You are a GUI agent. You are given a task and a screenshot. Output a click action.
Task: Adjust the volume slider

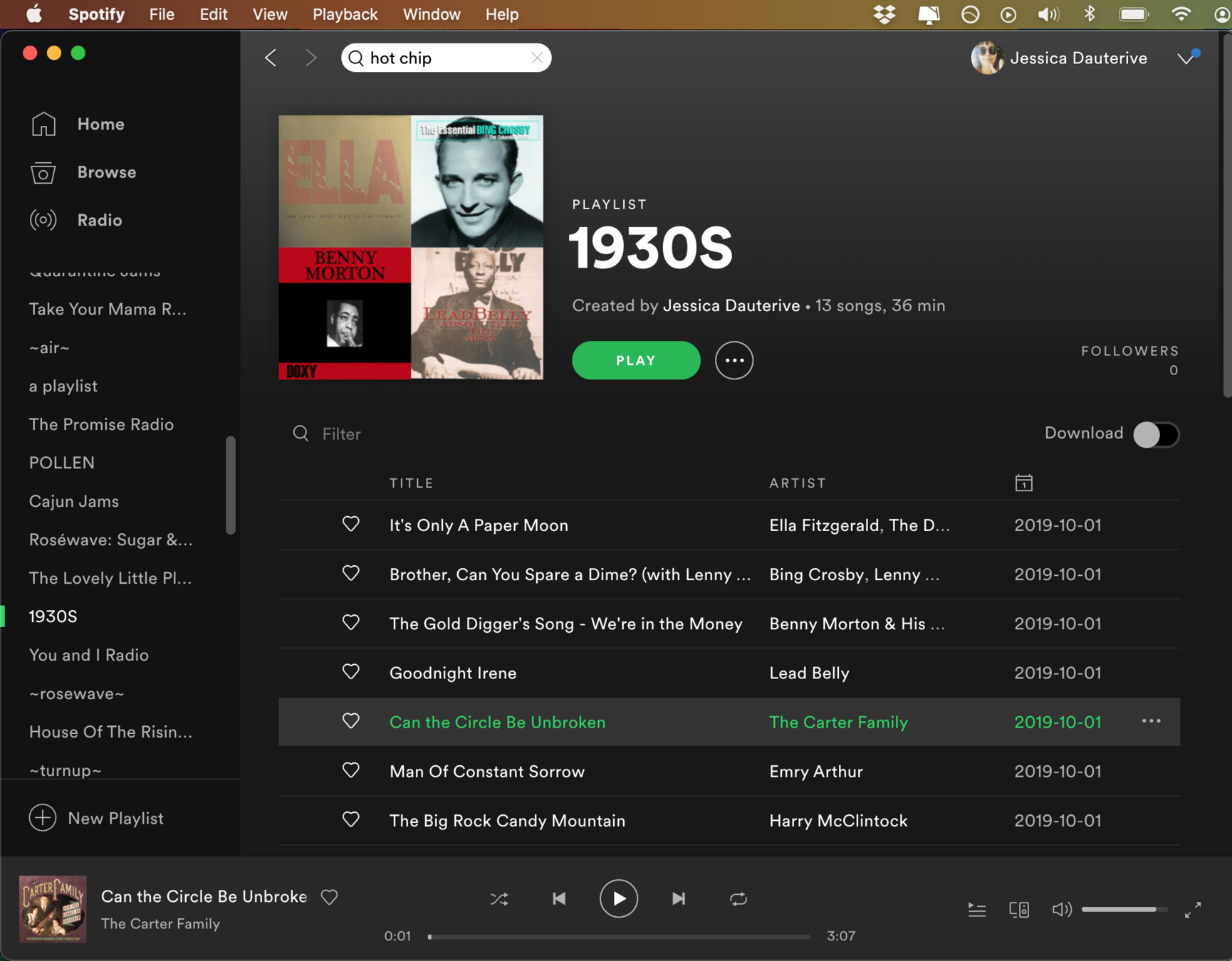[1124, 909]
